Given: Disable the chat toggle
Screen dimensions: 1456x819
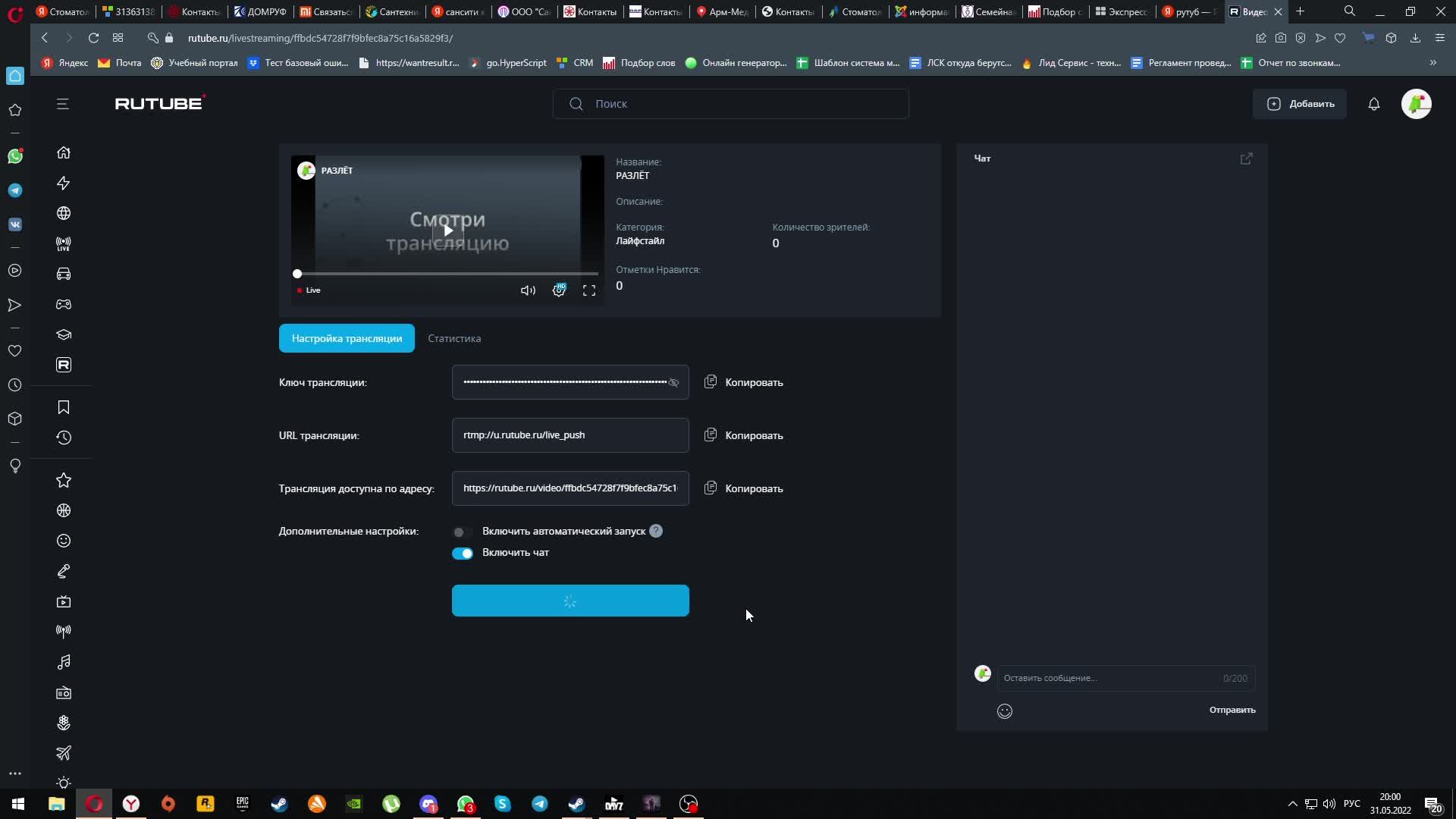Looking at the screenshot, I should click(462, 553).
